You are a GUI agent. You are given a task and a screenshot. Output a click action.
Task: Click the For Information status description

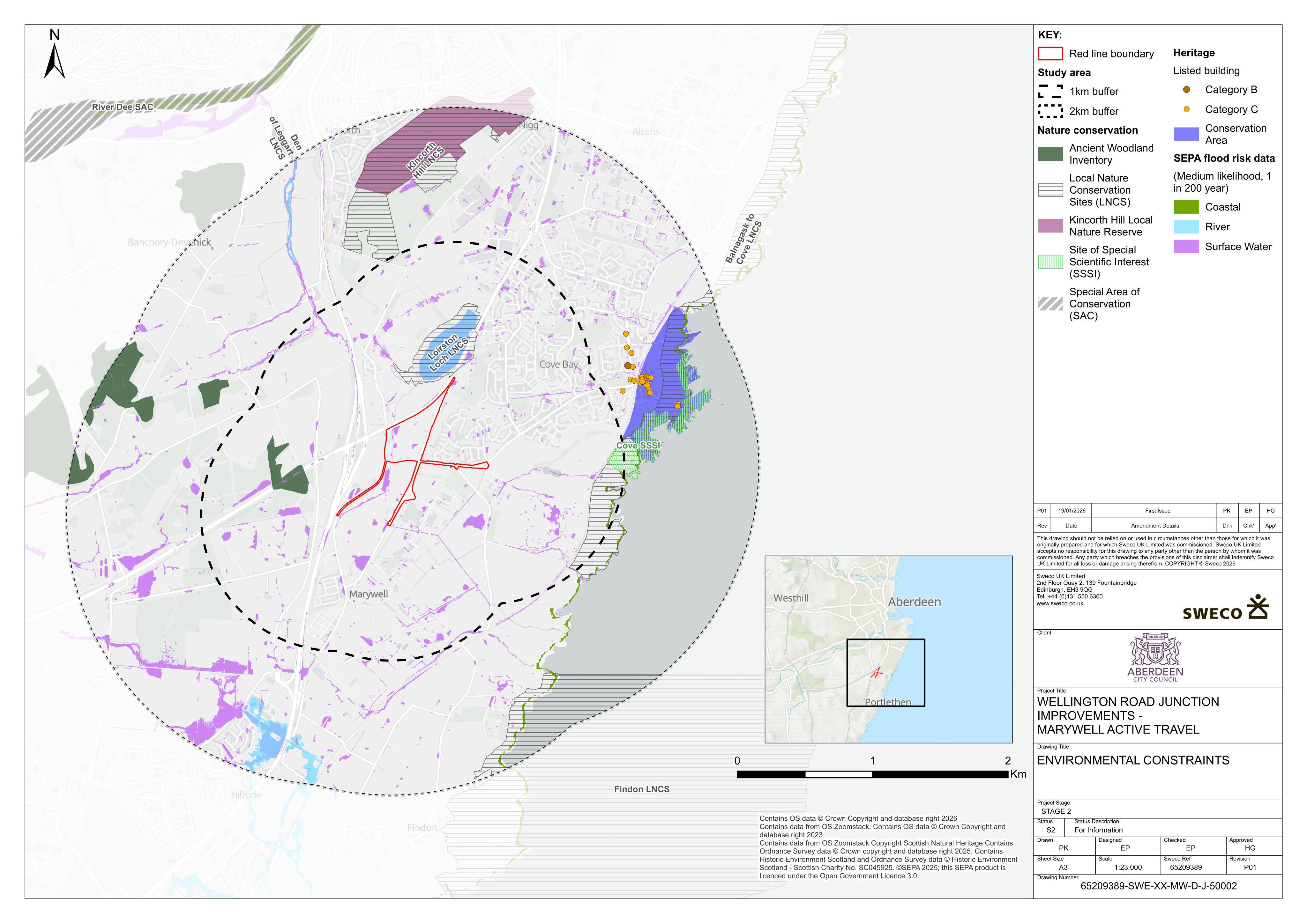(1099, 830)
